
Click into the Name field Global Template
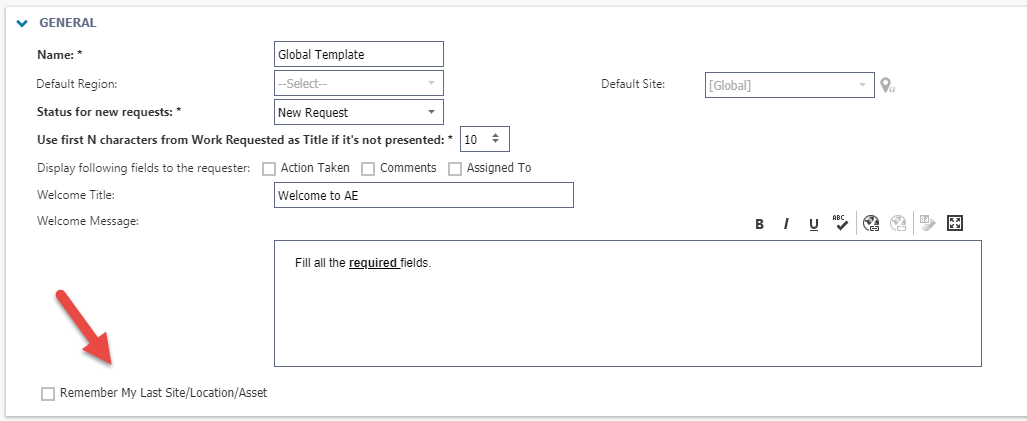358,54
